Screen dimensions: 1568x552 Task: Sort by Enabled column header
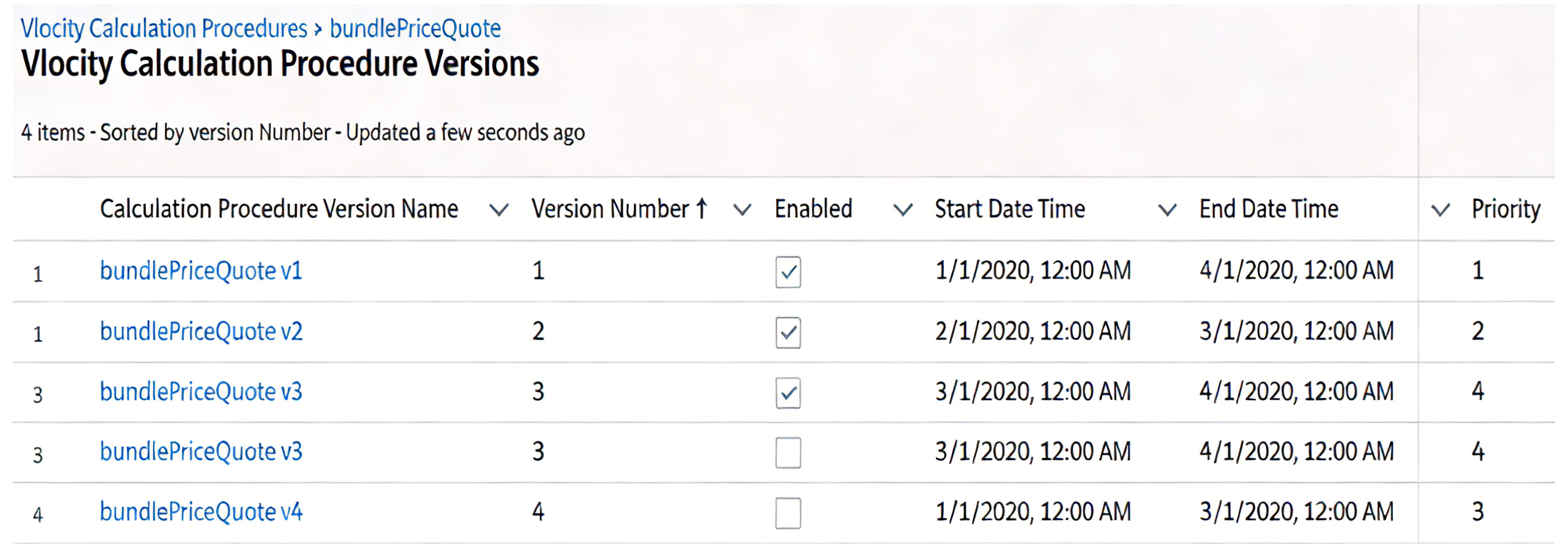point(813,209)
